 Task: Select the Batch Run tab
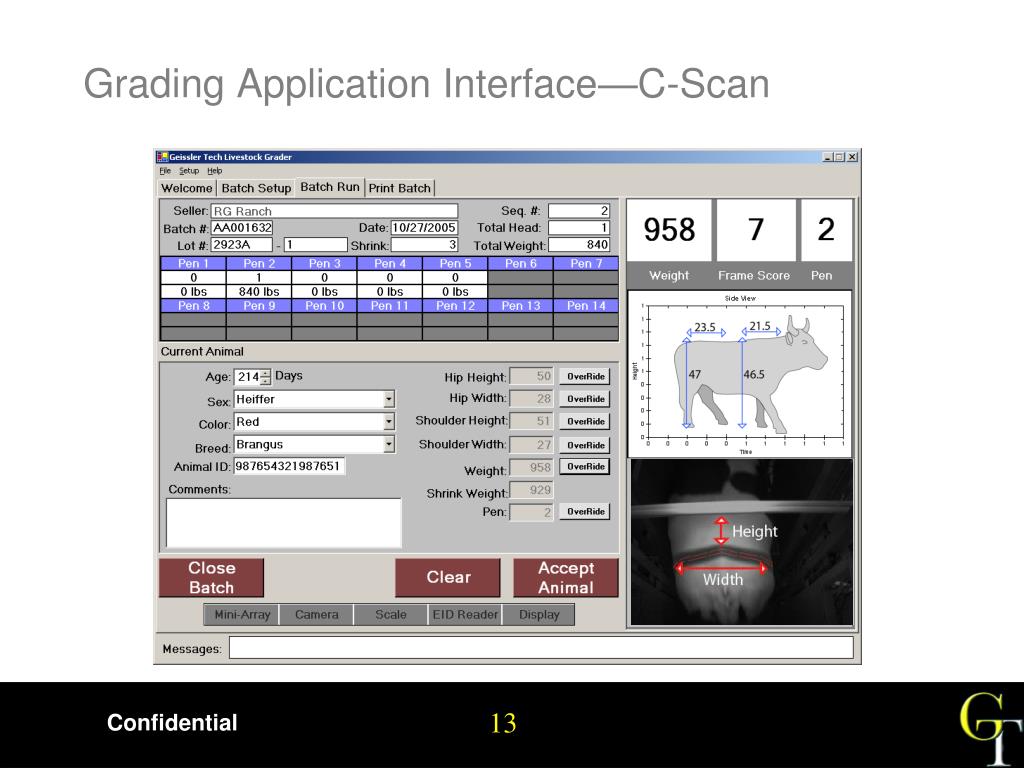pos(330,187)
